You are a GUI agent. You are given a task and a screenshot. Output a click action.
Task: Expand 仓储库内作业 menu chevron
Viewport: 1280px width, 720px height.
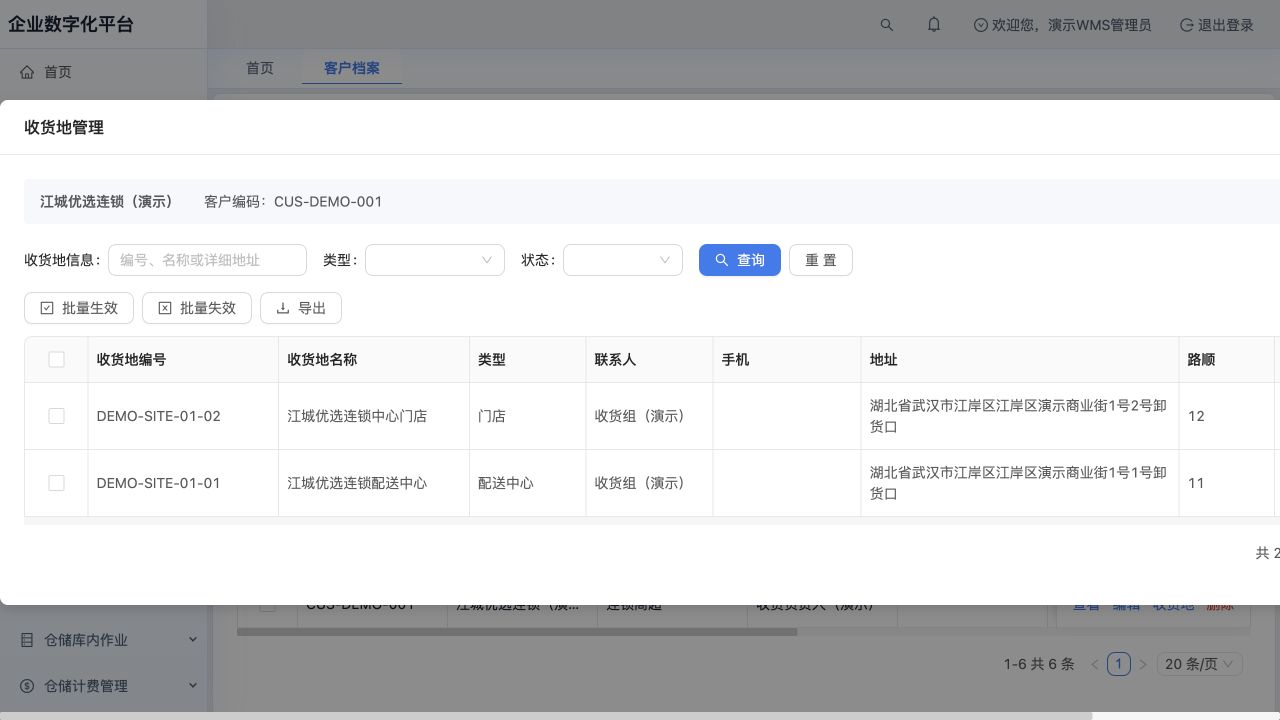[x=193, y=640]
